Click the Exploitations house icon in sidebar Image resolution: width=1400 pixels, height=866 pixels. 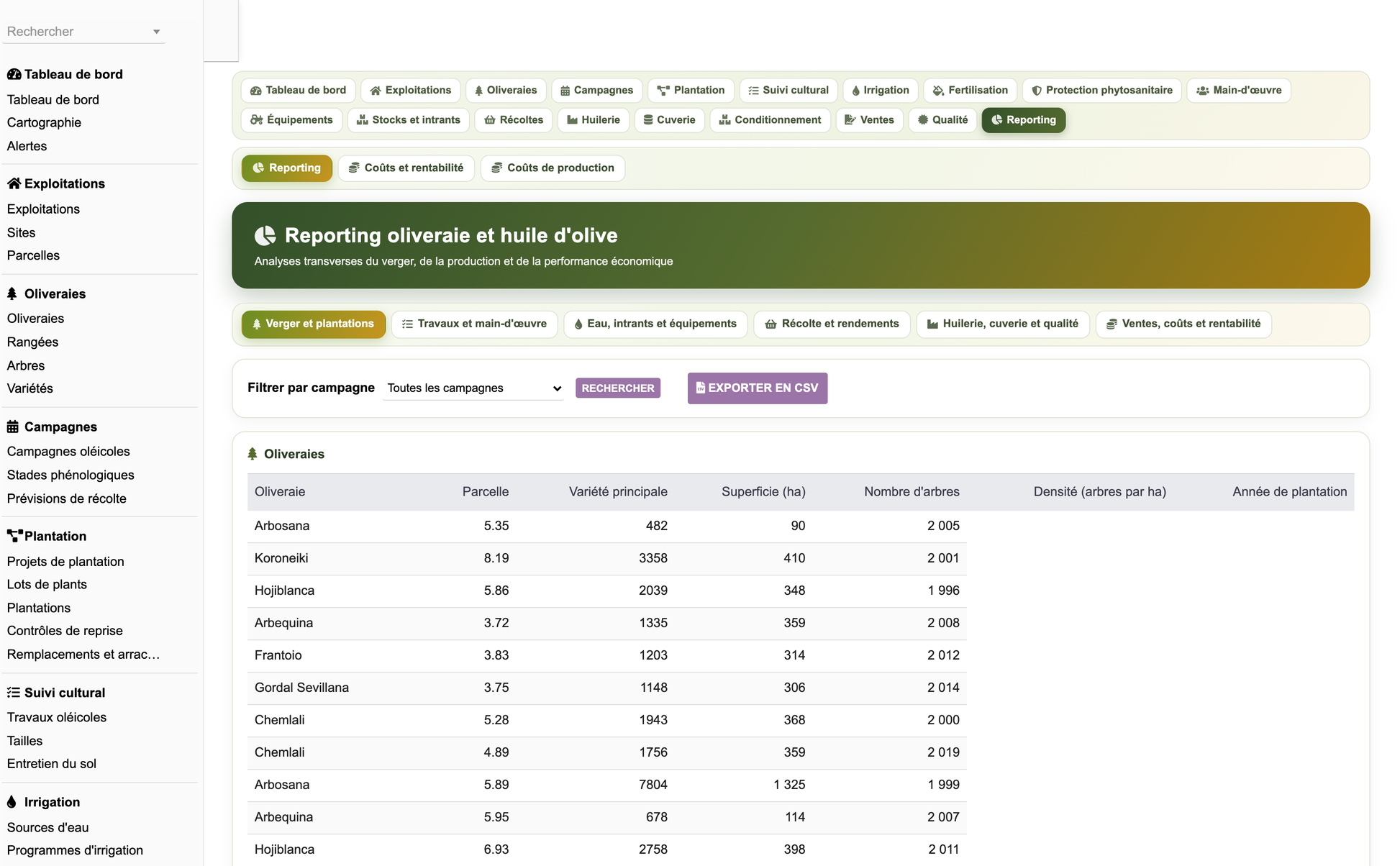tap(14, 183)
